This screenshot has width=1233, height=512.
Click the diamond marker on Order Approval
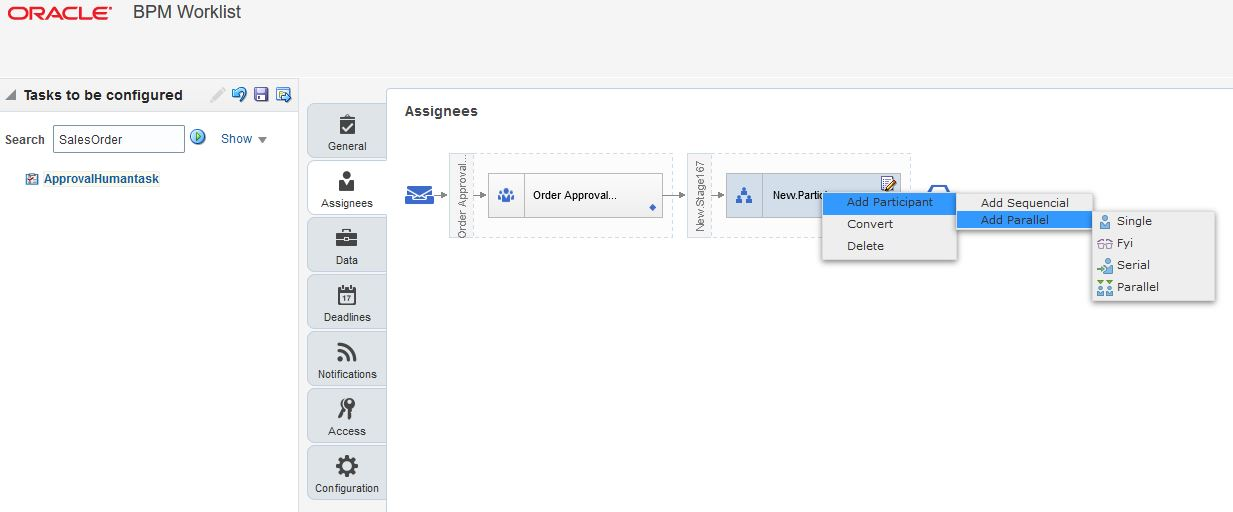652,207
